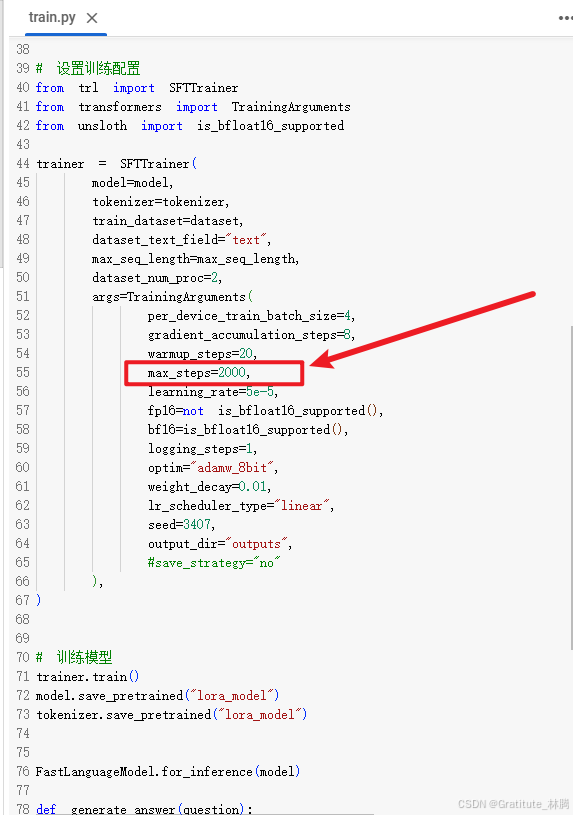The width and height of the screenshot is (573, 815).
Task: Click 'gradient_accumulation_steps=8,' line
Action: click(x=251, y=335)
